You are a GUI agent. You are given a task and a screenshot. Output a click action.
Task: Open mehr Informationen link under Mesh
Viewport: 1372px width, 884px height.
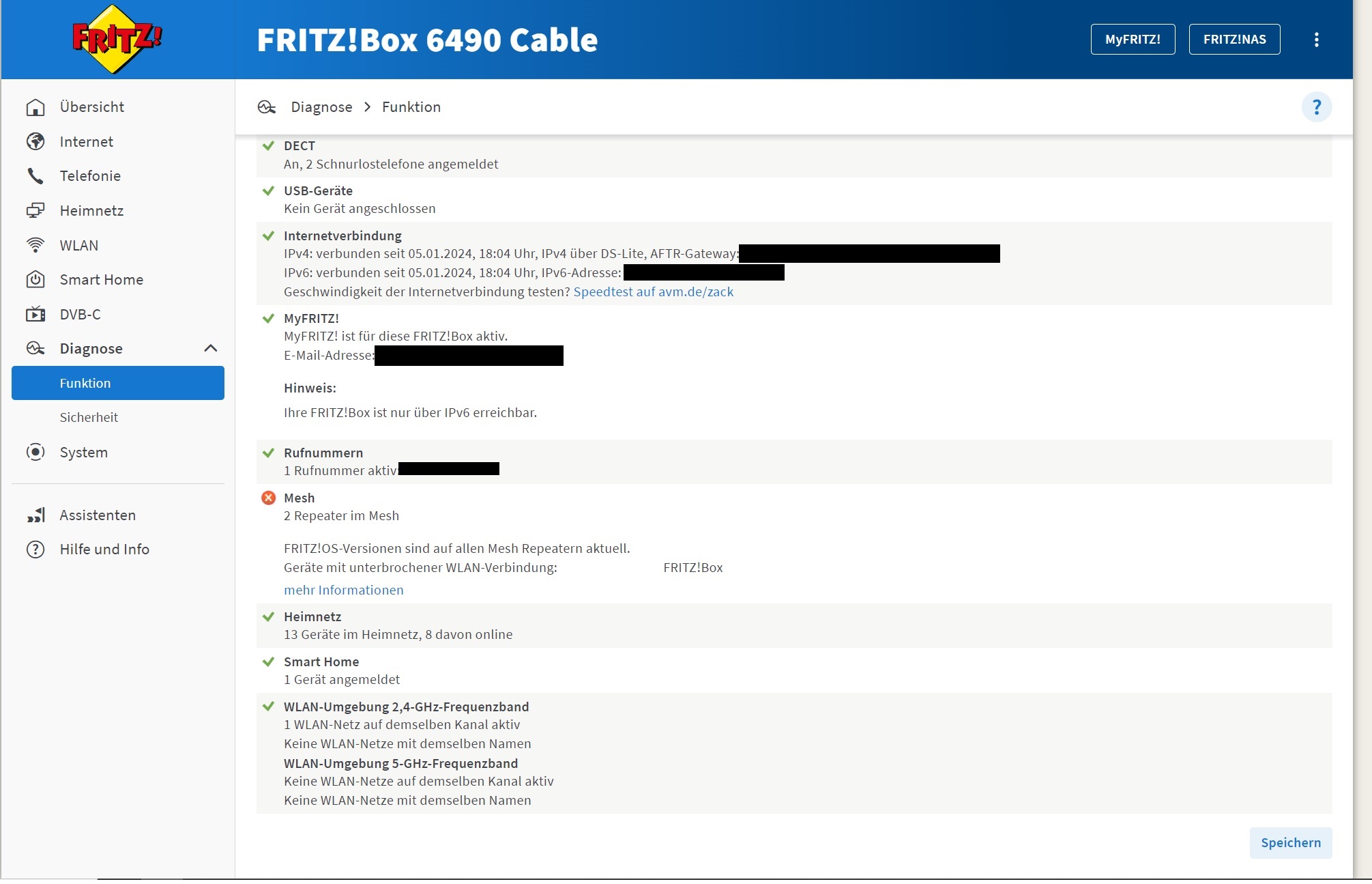pos(343,590)
